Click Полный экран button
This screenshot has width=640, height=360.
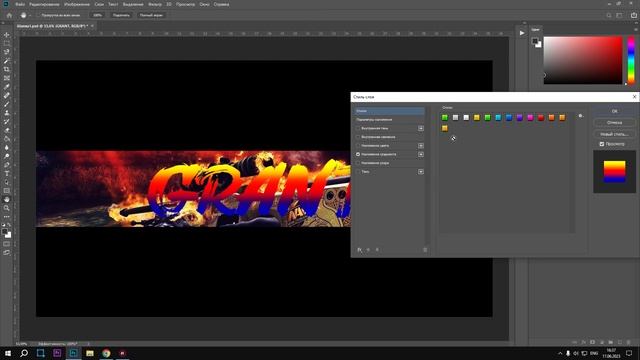coord(151,15)
